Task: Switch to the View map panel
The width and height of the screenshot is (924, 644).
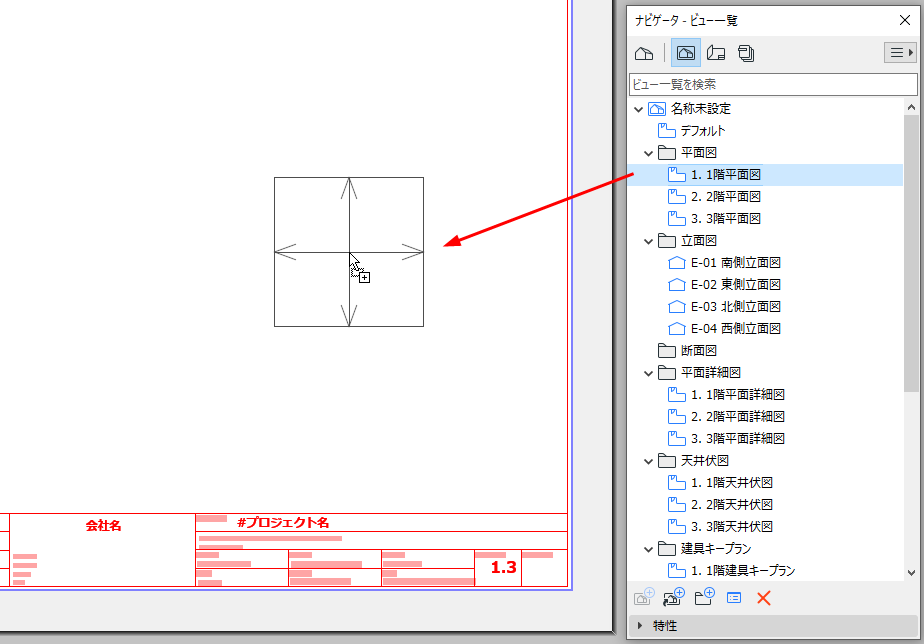Action: pyautogui.click(x=672, y=52)
